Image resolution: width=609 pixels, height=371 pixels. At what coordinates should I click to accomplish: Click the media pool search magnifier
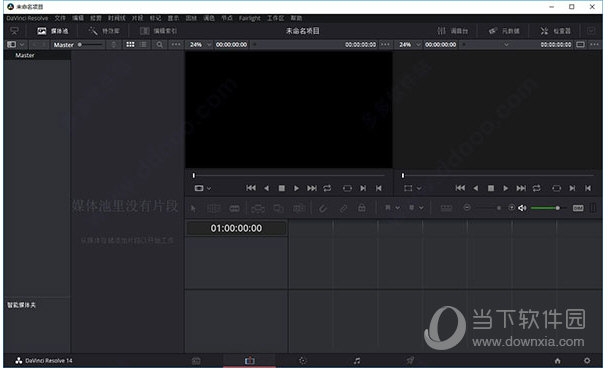point(160,45)
